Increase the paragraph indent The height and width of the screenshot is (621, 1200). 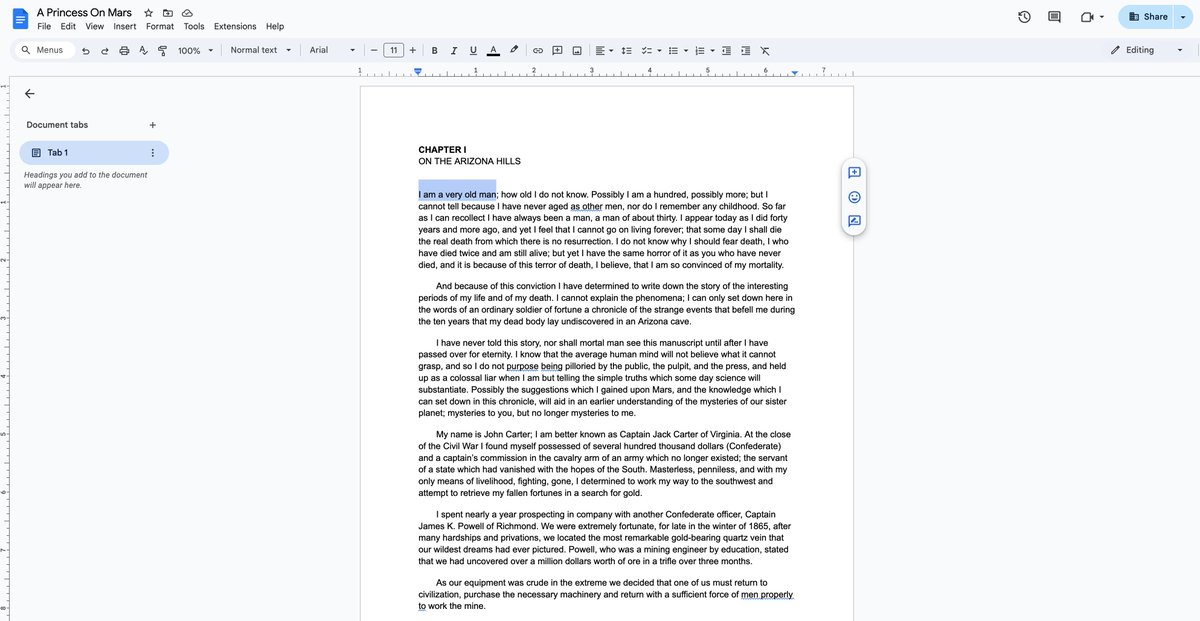tap(746, 50)
